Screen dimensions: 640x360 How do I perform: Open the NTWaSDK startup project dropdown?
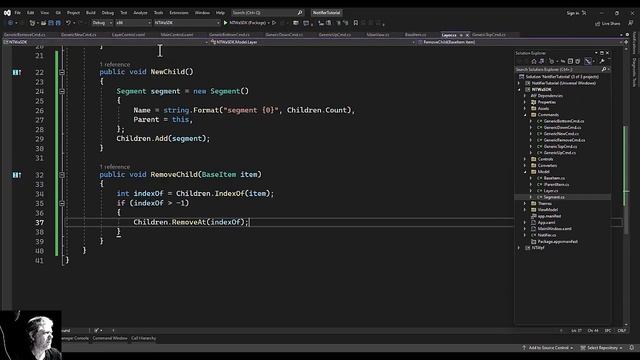[x=187, y=23]
